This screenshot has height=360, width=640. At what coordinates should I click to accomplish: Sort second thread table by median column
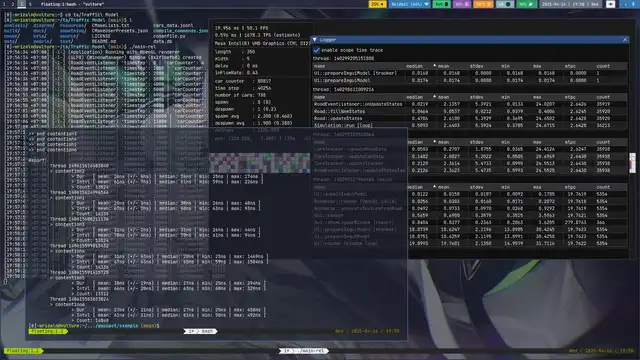click(x=414, y=97)
